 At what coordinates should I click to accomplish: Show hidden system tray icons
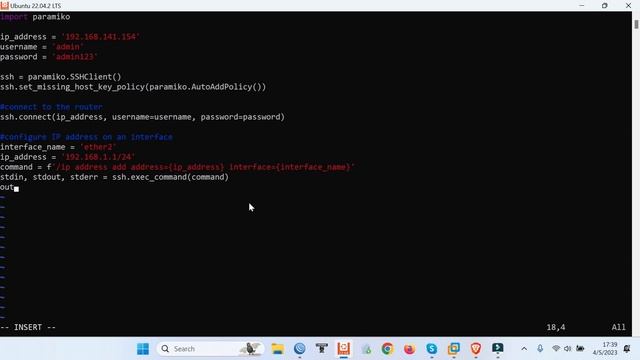[x=524, y=349]
